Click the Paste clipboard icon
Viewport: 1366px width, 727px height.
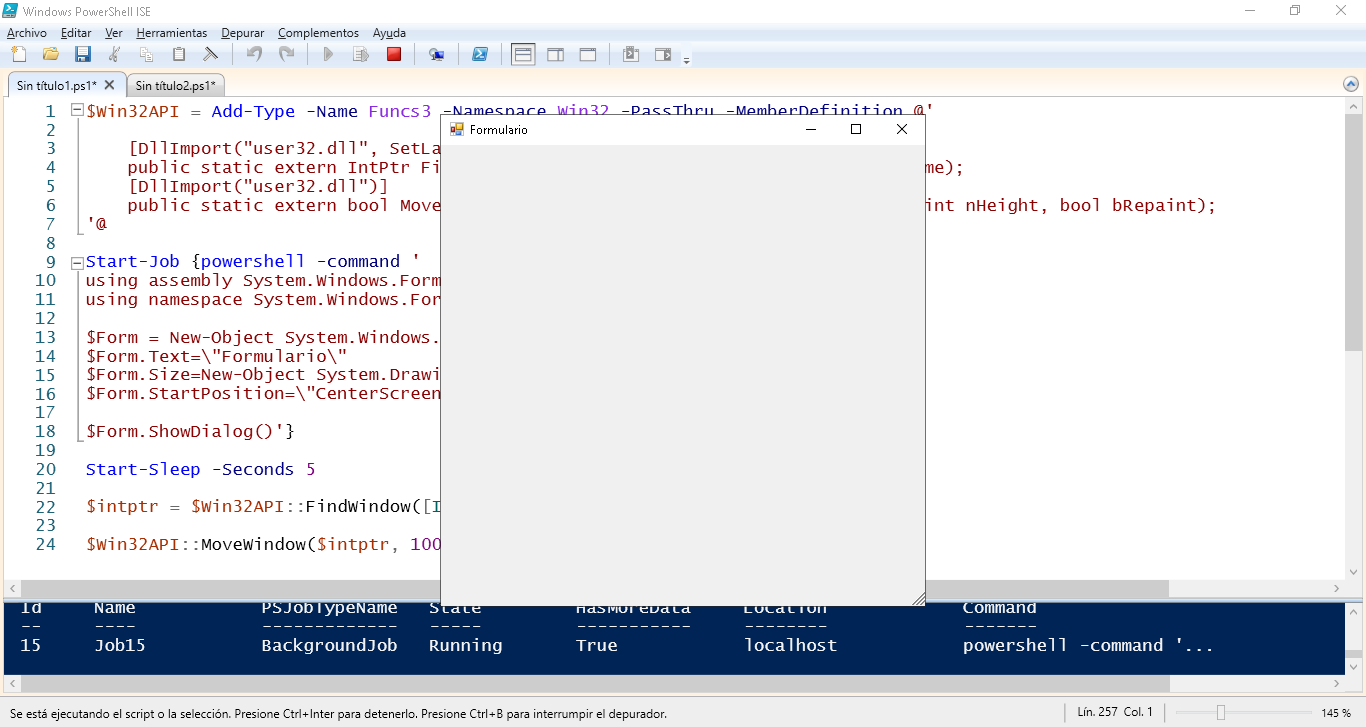click(x=179, y=54)
